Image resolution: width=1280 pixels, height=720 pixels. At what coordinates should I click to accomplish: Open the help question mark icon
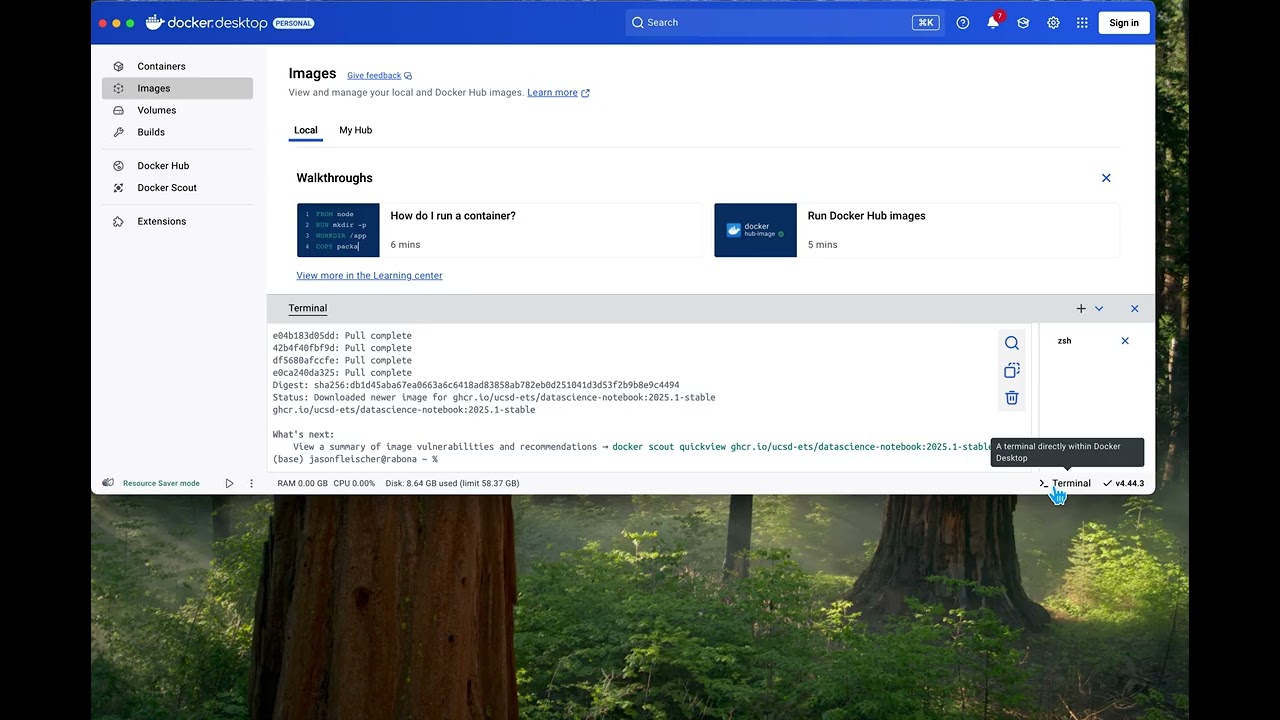[x=963, y=23]
